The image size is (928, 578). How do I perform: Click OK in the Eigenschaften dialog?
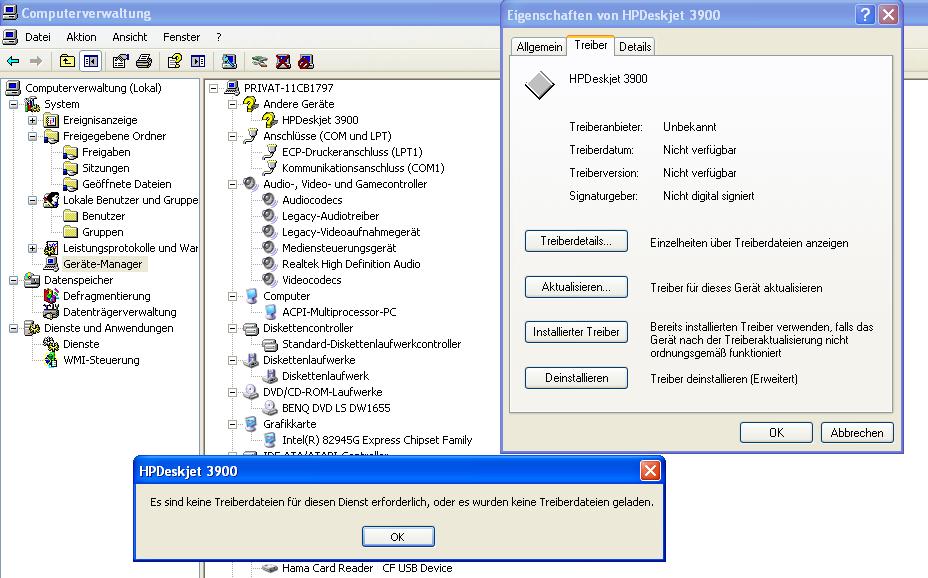(776, 432)
